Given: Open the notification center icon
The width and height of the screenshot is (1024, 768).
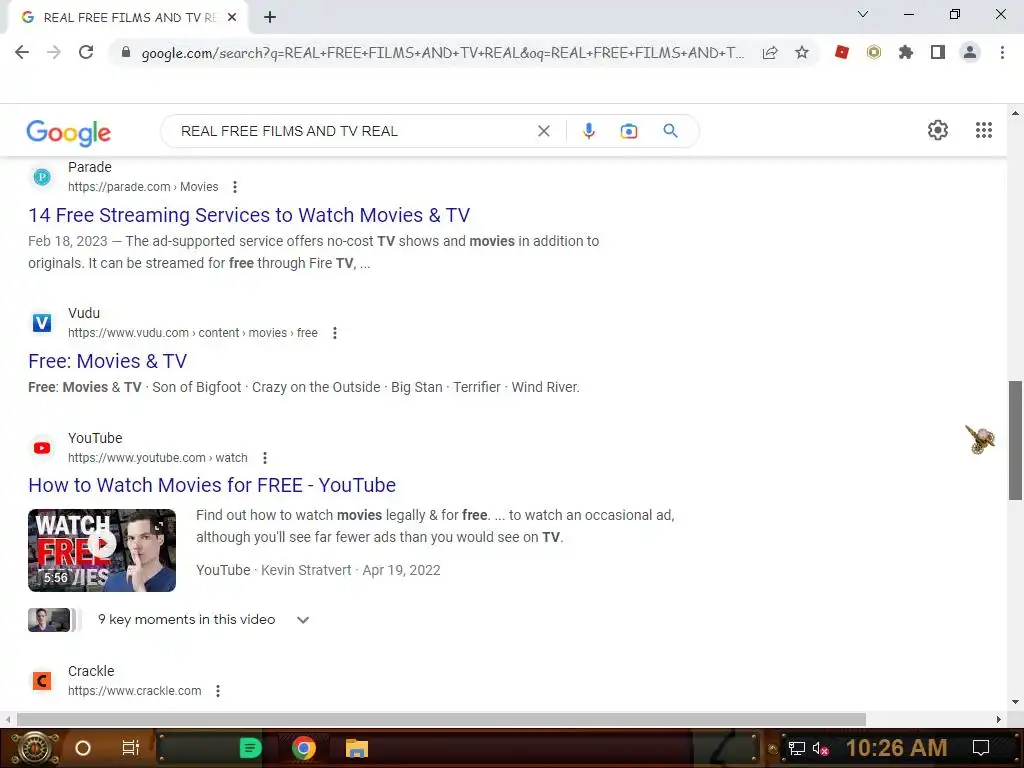Looking at the screenshot, I should 981,748.
